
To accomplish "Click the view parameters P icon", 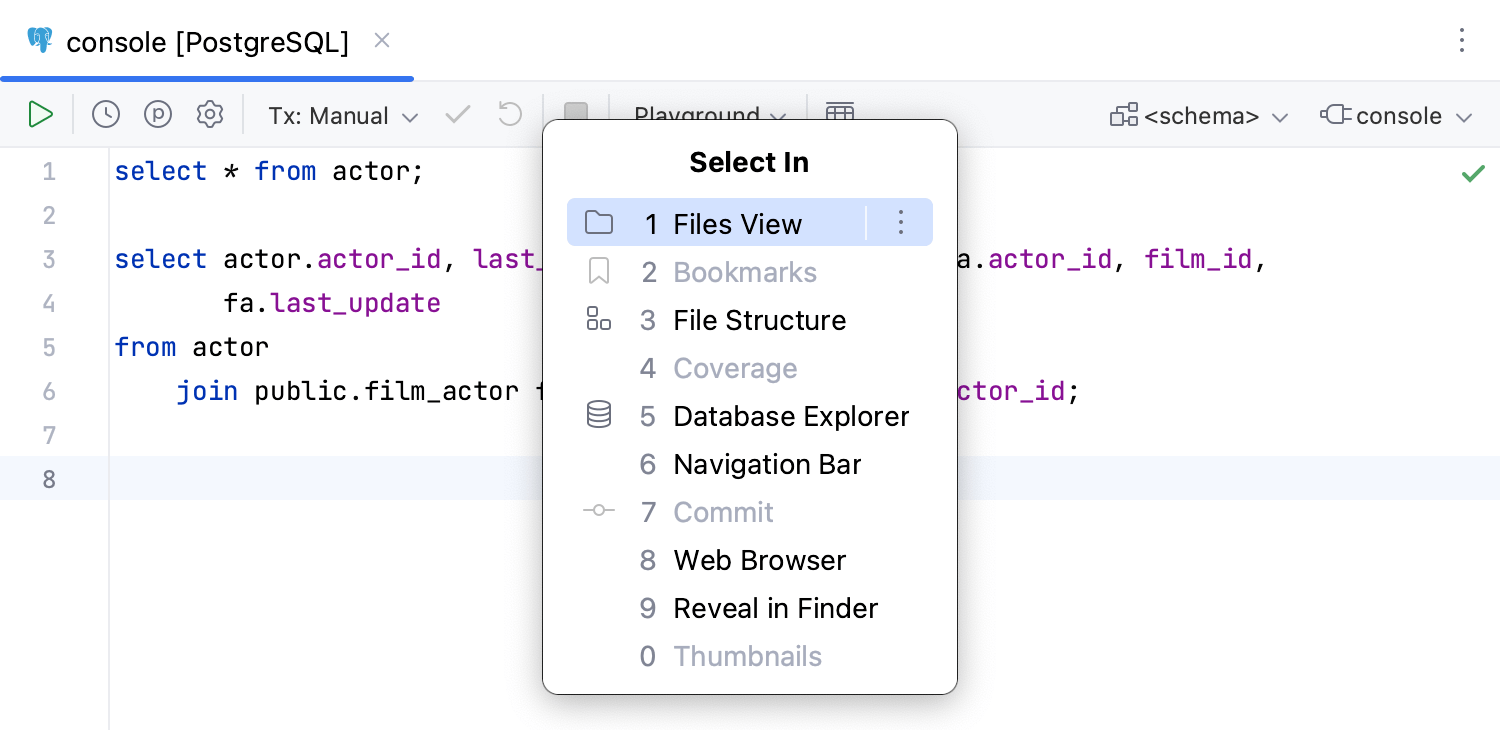I will (x=158, y=115).
